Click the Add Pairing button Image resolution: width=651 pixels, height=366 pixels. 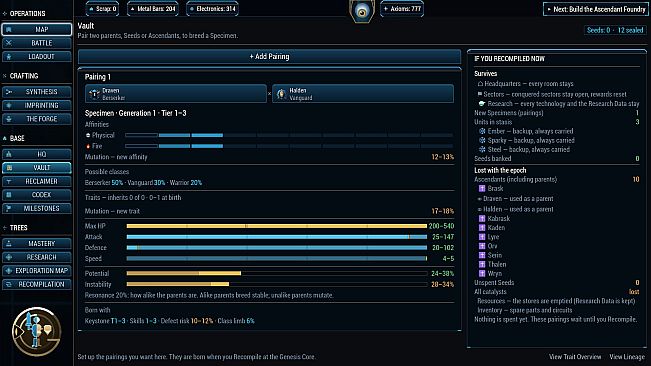[x=269, y=56]
